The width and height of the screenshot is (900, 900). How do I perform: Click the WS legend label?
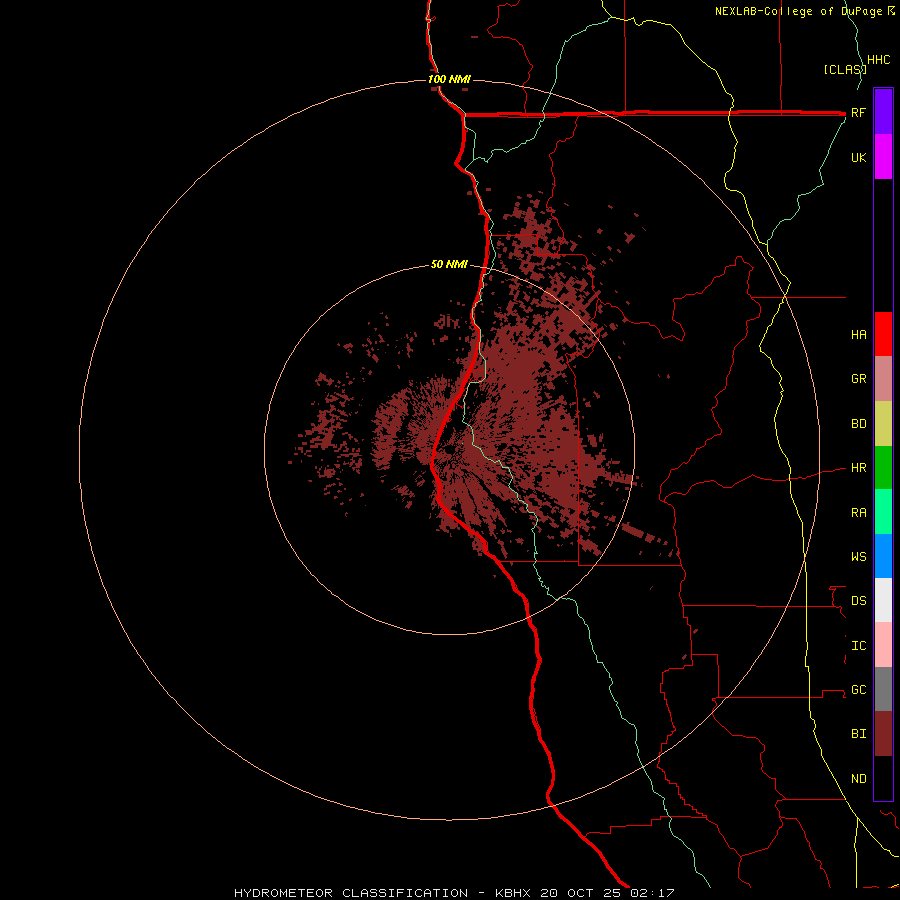[858, 557]
